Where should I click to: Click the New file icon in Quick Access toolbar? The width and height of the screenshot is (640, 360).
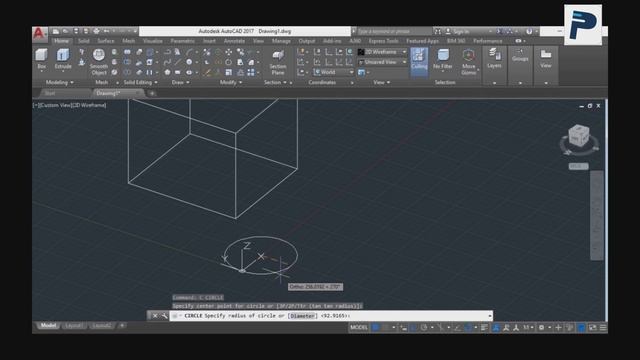(x=56, y=31)
